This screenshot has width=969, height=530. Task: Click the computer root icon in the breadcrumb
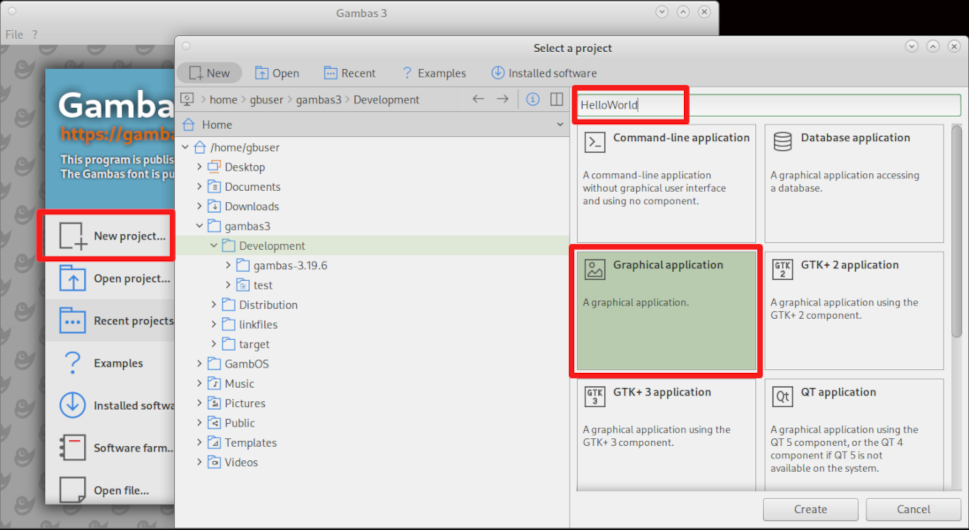tap(187, 99)
